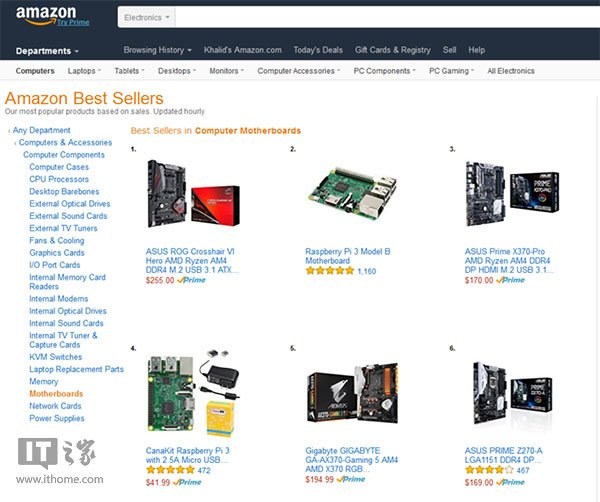
Task: Click the Amazon logo
Action: (46, 15)
